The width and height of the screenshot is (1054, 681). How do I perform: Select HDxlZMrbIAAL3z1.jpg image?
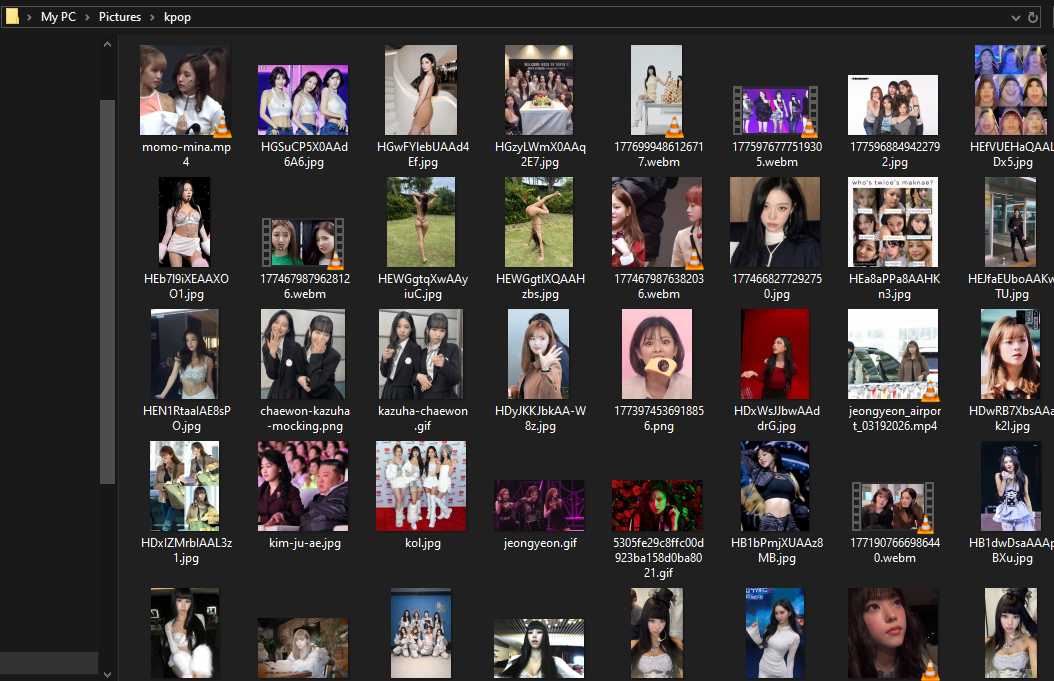[x=185, y=486]
